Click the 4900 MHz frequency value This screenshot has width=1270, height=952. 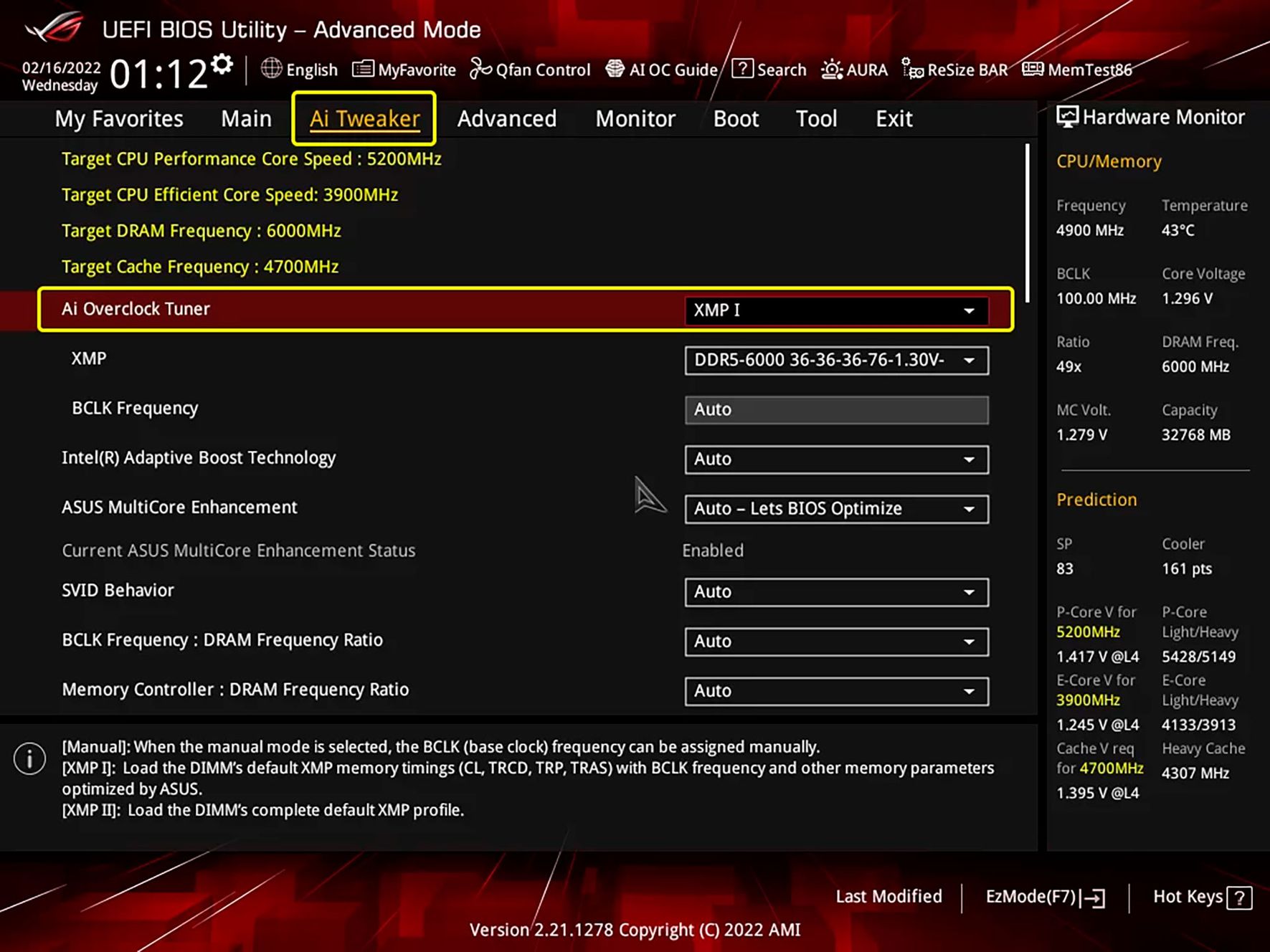(x=1090, y=230)
